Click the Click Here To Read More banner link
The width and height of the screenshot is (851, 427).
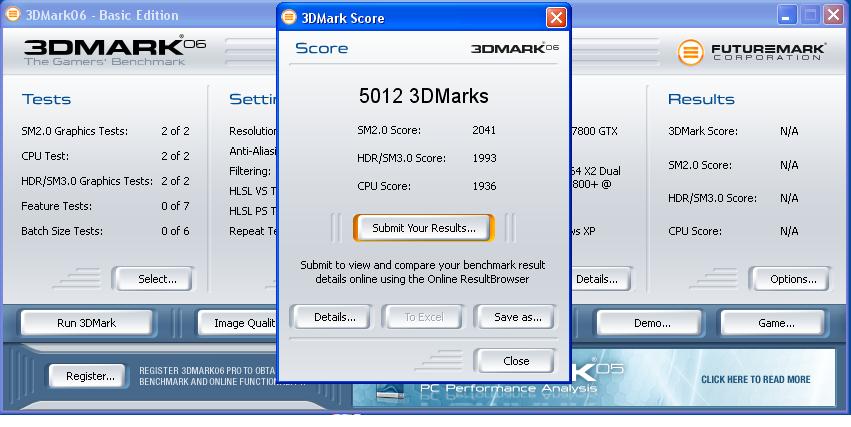tap(755, 379)
